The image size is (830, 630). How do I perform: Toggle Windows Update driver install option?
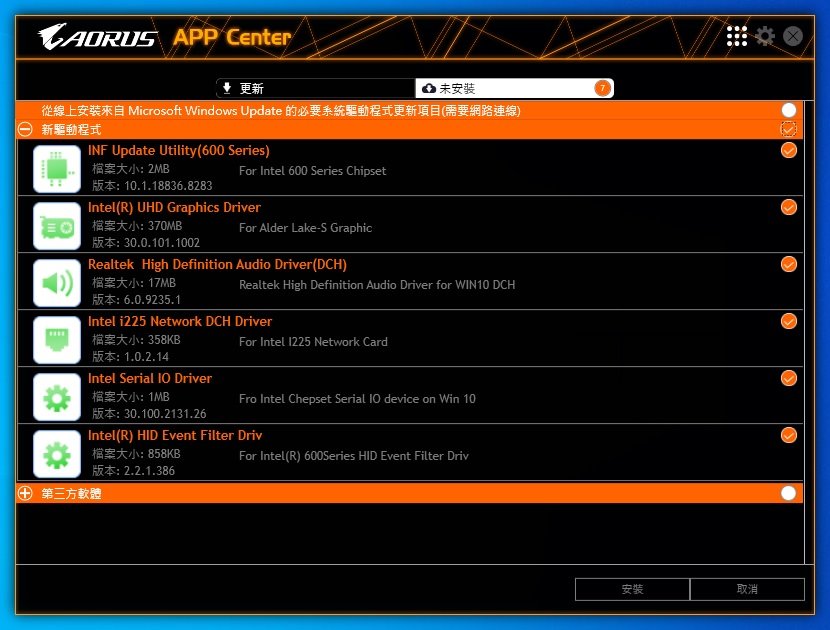[x=788, y=110]
